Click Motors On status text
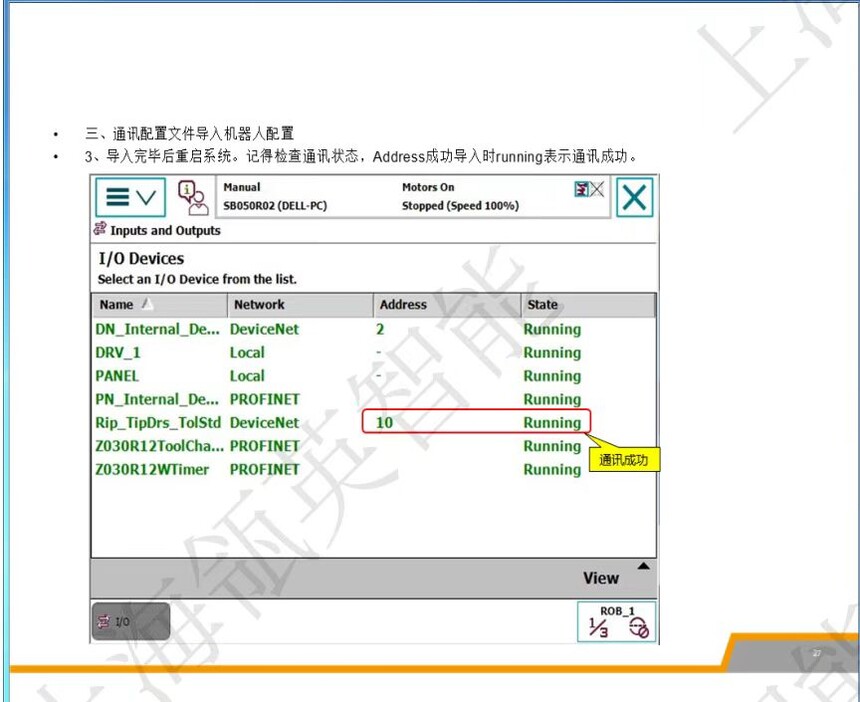The height and width of the screenshot is (702, 860). coord(428,187)
